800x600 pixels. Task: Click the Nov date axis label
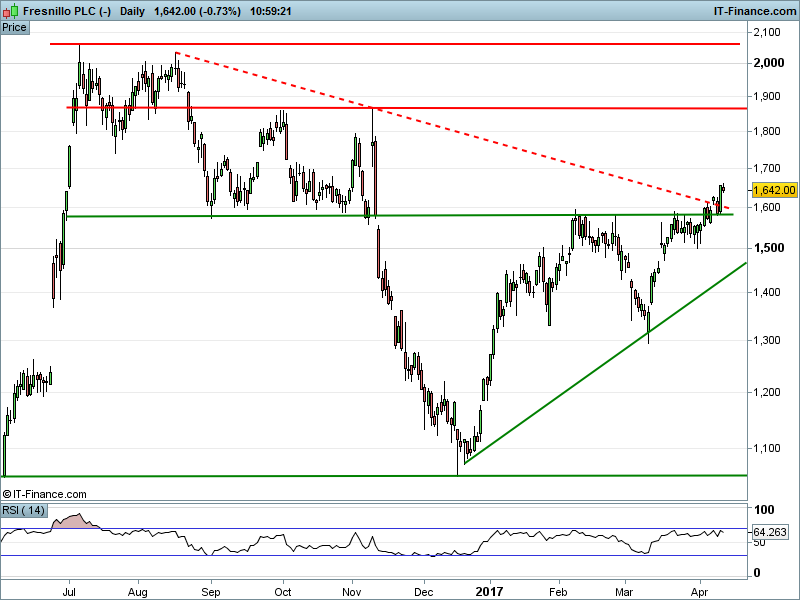352,592
